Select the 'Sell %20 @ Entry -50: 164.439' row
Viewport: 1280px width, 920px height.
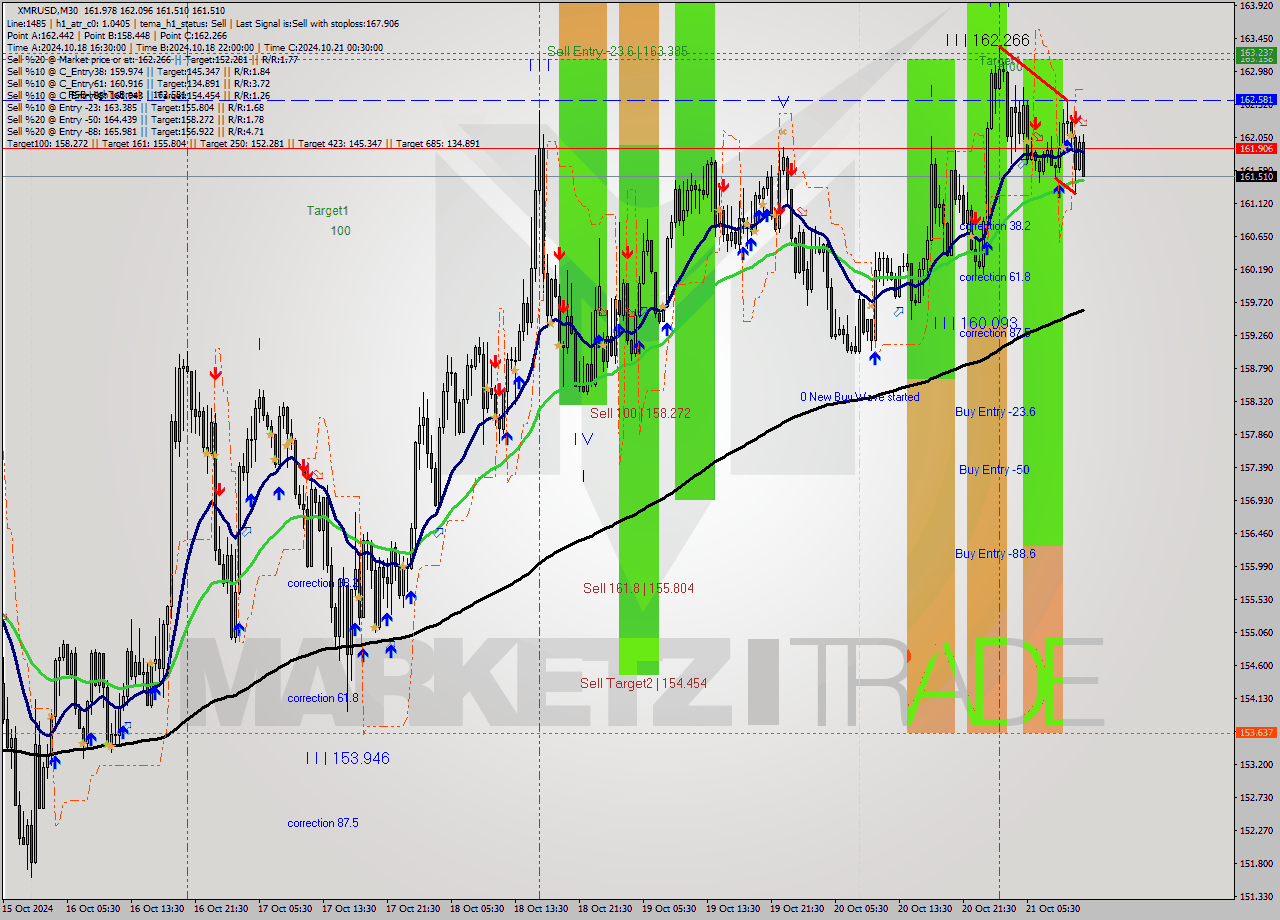pos(135,119)
